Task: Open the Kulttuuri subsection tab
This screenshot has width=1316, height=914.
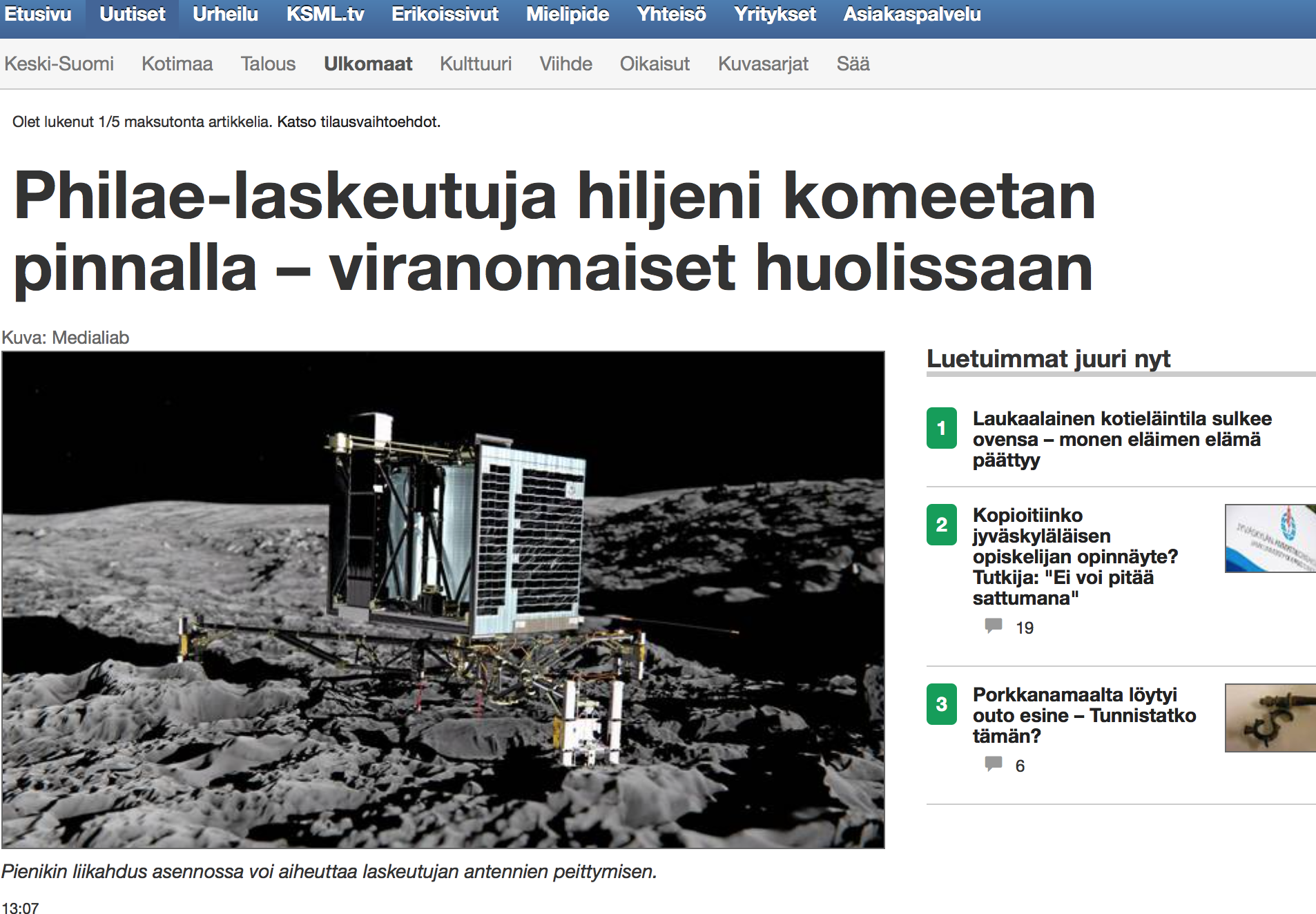Action: point(476,64)
